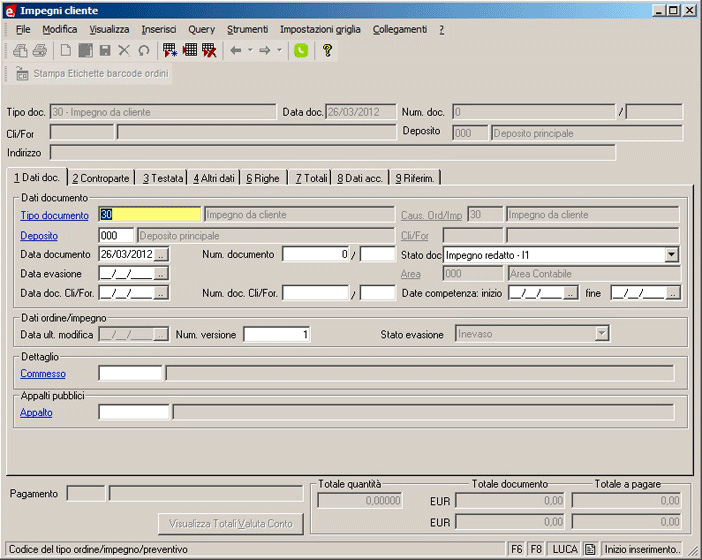
Task: Open calendar picker for Data evasione
Action: pos(161,274)
